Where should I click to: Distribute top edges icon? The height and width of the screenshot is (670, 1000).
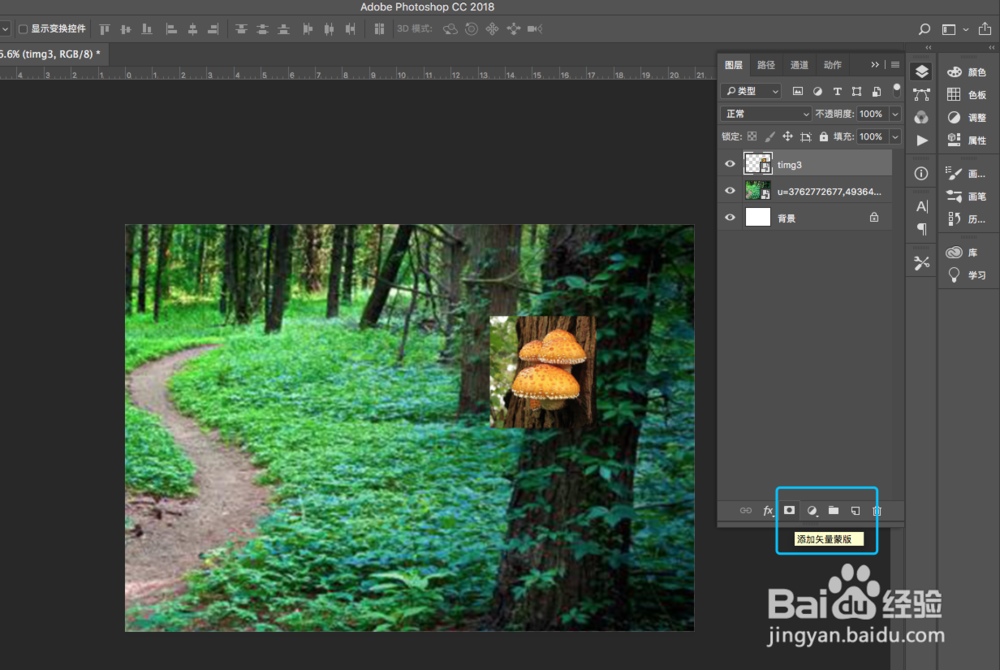(241, 29)
